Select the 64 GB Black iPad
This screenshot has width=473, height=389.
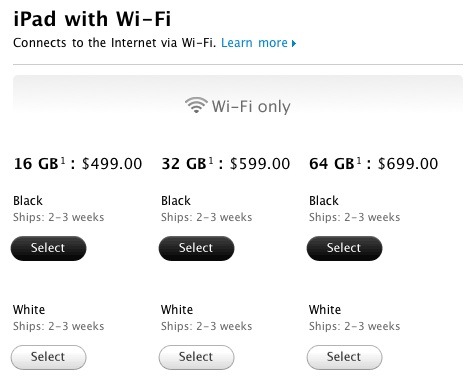tap(344, 248)
